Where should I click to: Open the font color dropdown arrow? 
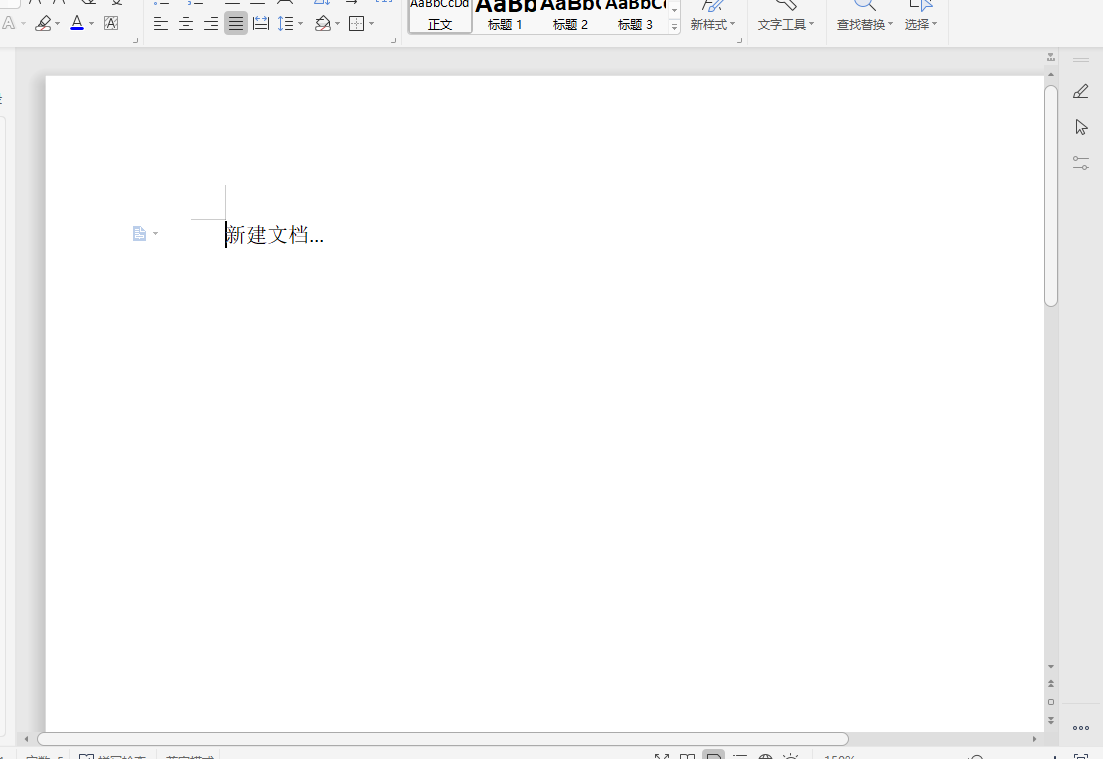91,24
